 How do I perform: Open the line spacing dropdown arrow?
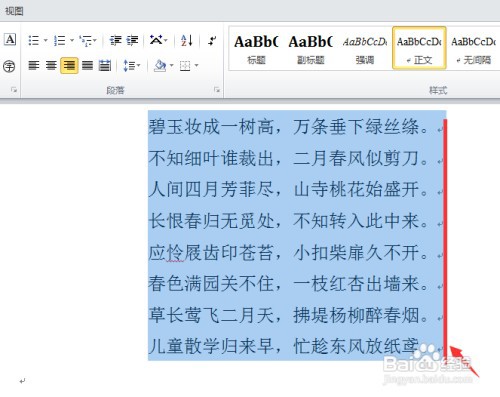139,65
